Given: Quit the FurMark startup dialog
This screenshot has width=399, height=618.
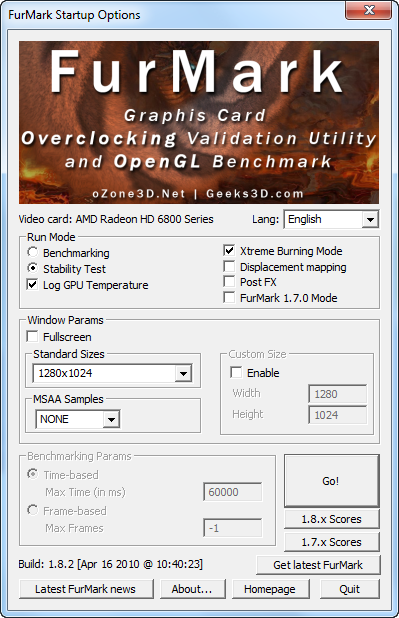Looking at the screenshot, I should (350, 589).
